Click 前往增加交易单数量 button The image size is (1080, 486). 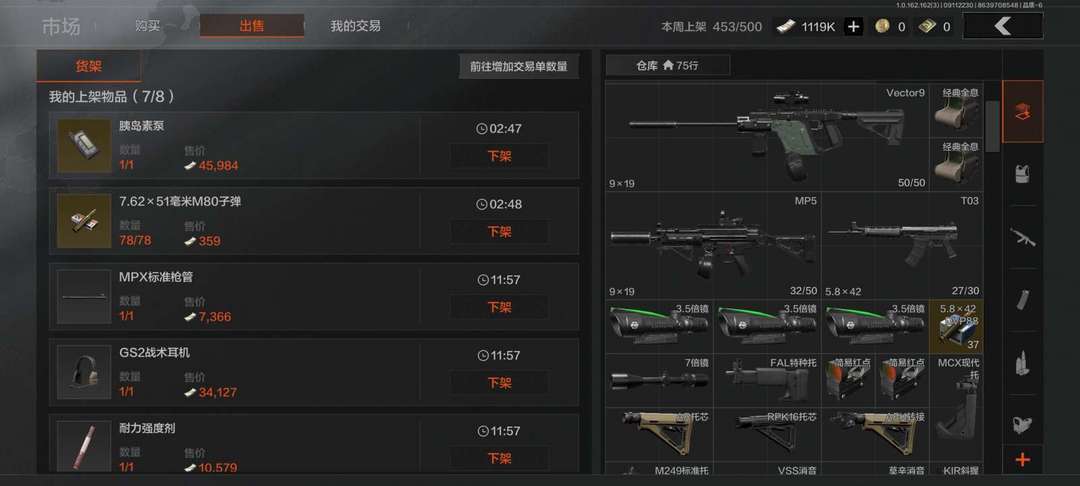(519, 67)
